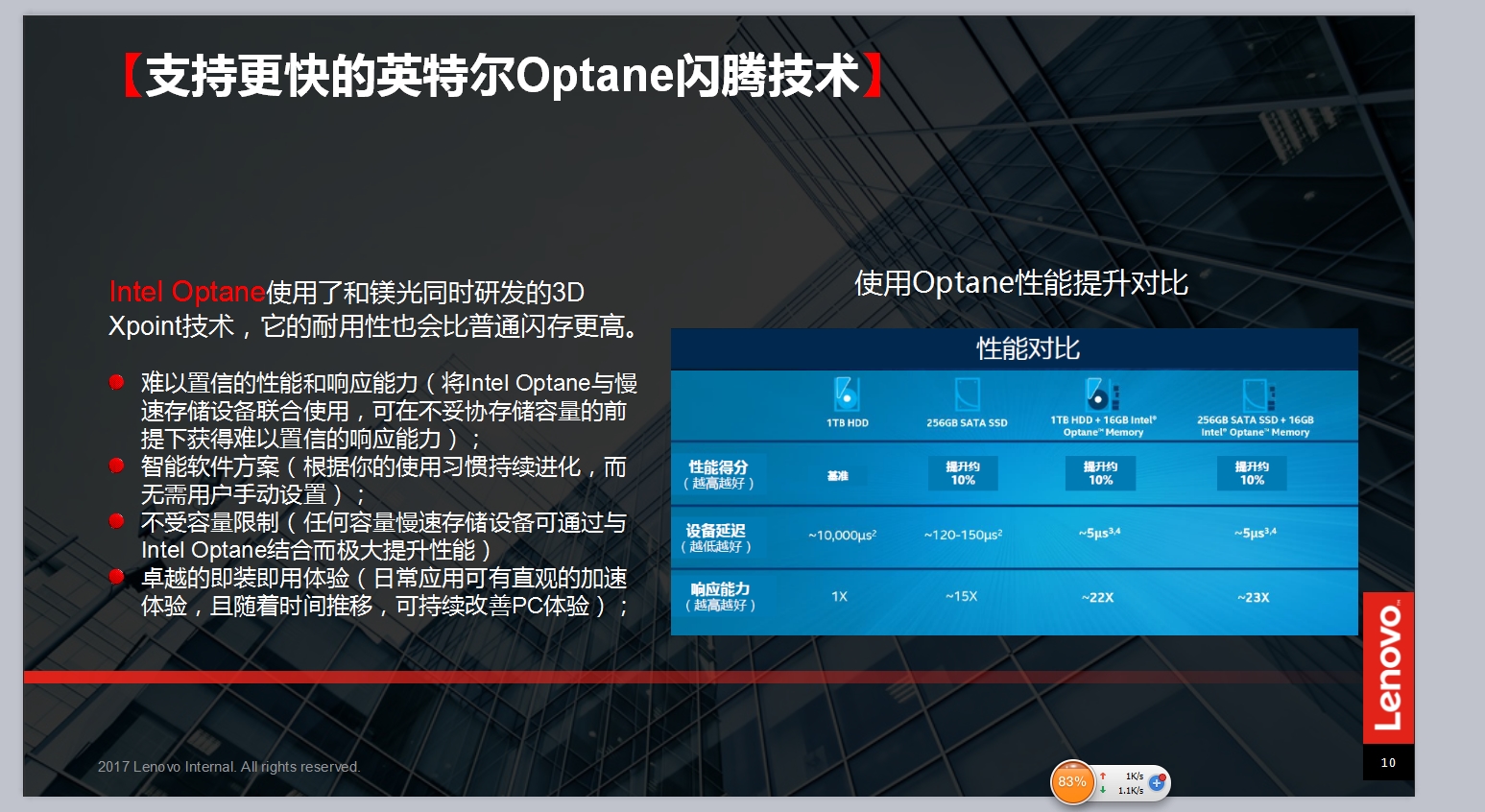Select the slide number 10 box

[x=1388, y=762]
